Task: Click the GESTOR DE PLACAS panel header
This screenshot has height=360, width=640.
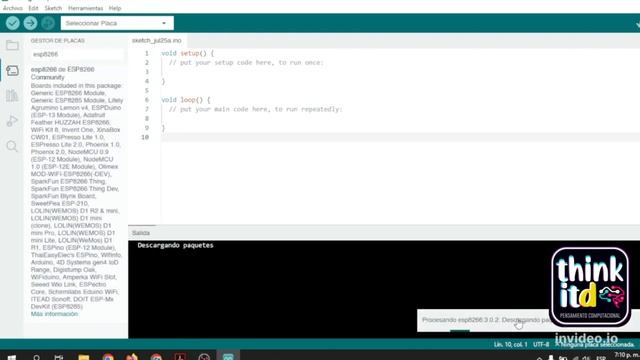Action: pyautogui.click(x=58, y=41)
